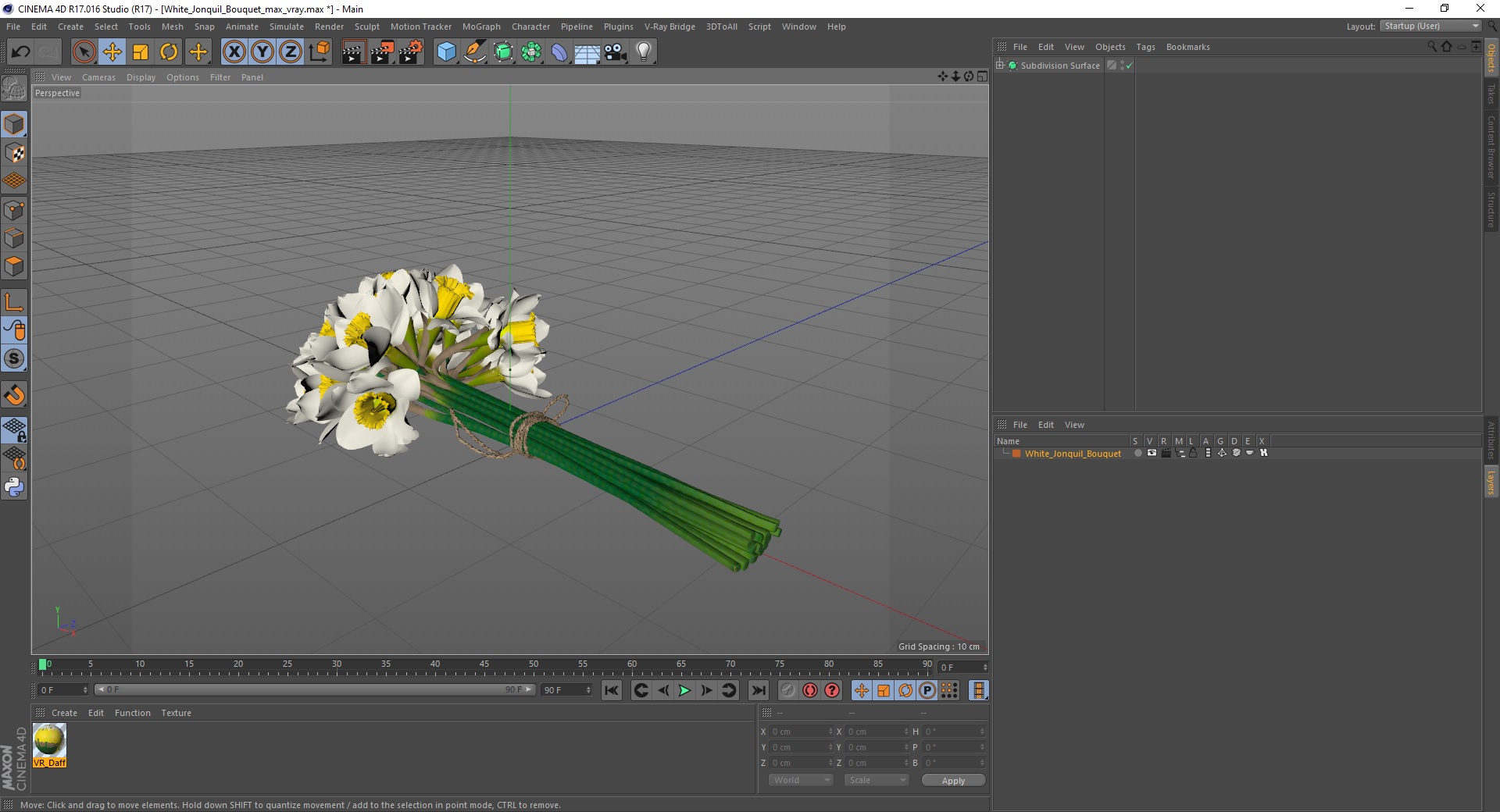Switch the coordinate system icon
The width and height of the screenshot is (1500, 812).
tap(319, 52)
